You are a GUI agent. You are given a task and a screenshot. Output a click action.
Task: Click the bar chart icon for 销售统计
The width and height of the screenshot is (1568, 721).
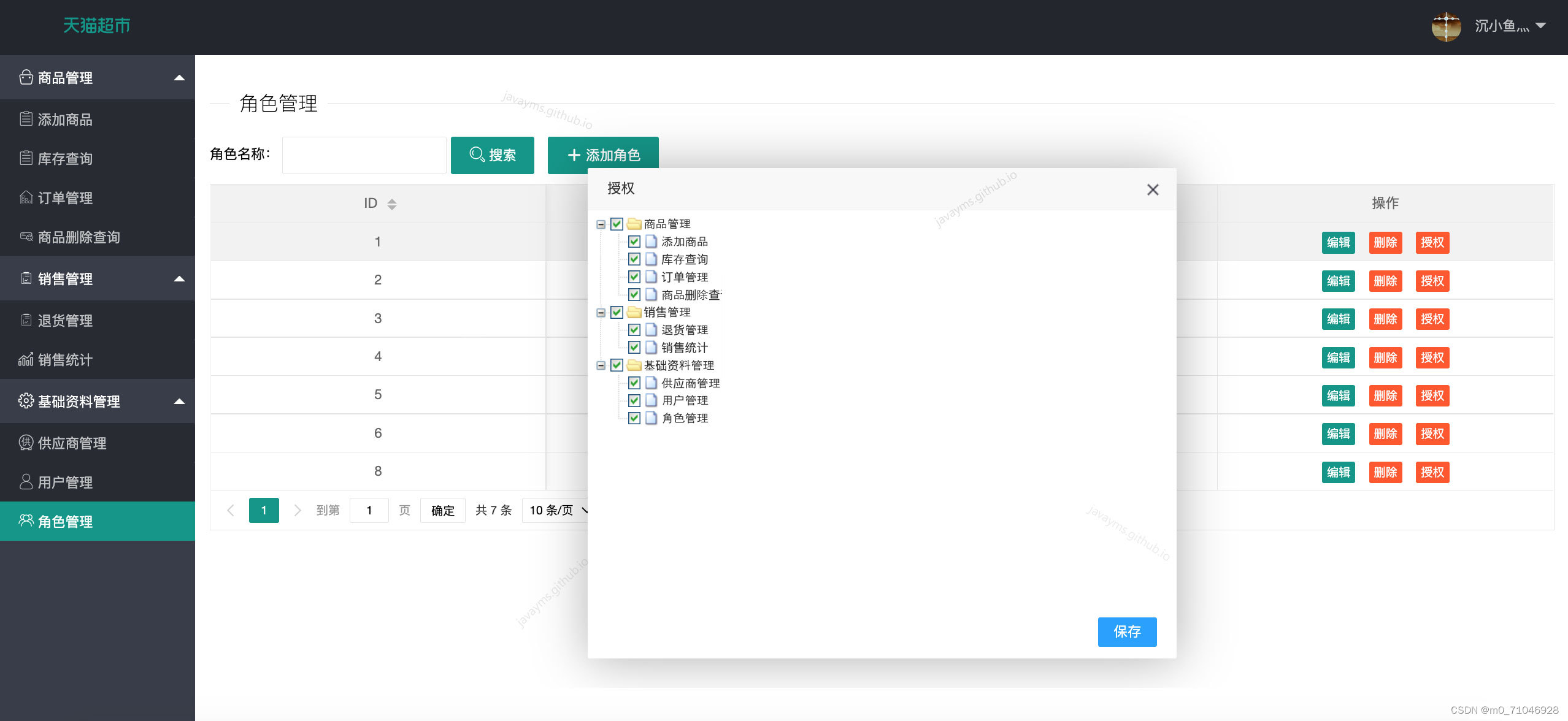[x=26, y=359]
